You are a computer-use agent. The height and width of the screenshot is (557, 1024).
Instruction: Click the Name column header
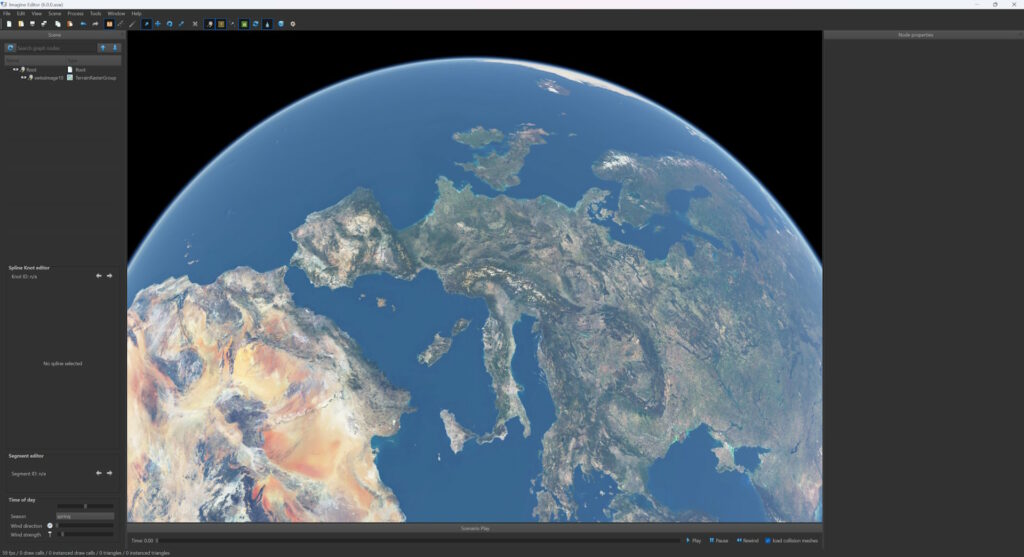point(35,60)
